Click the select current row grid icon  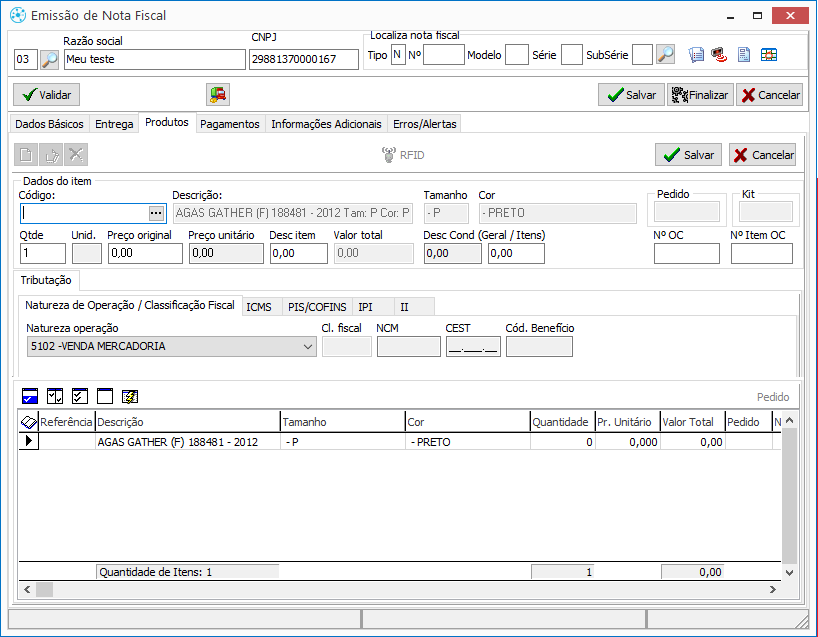coord(30,396)
